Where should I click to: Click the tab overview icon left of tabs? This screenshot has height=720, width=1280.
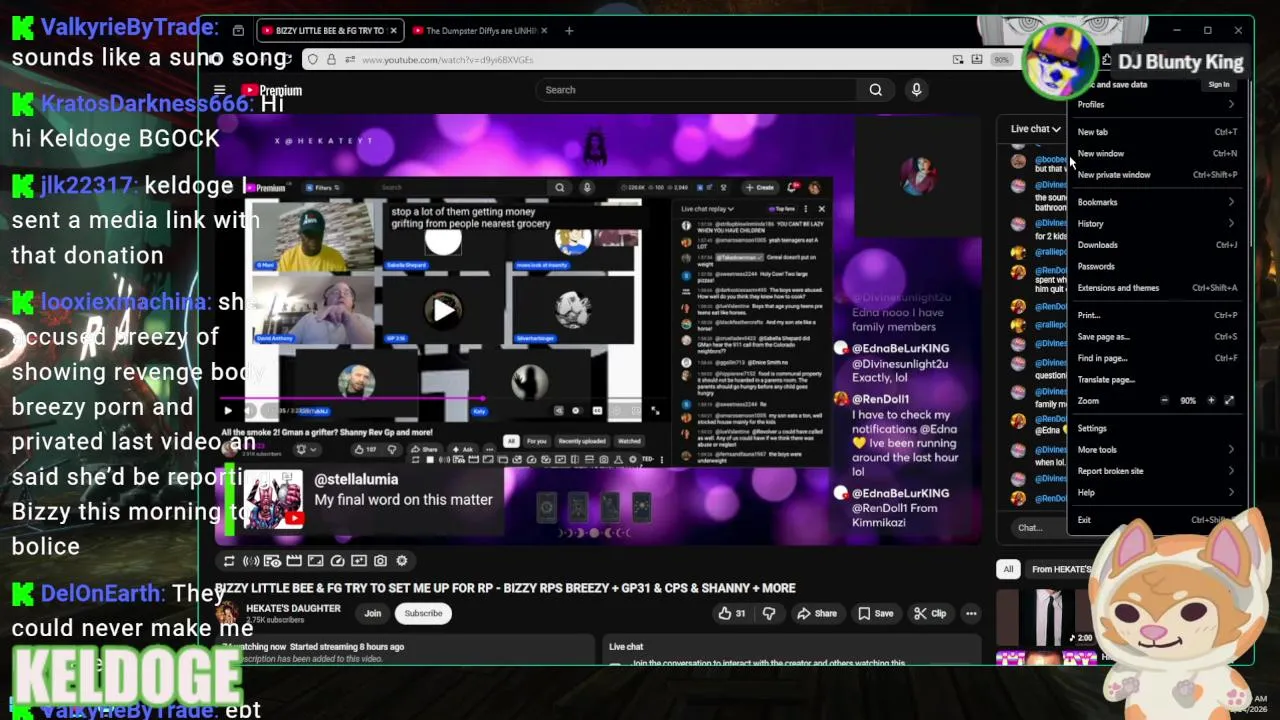point(238,31)
